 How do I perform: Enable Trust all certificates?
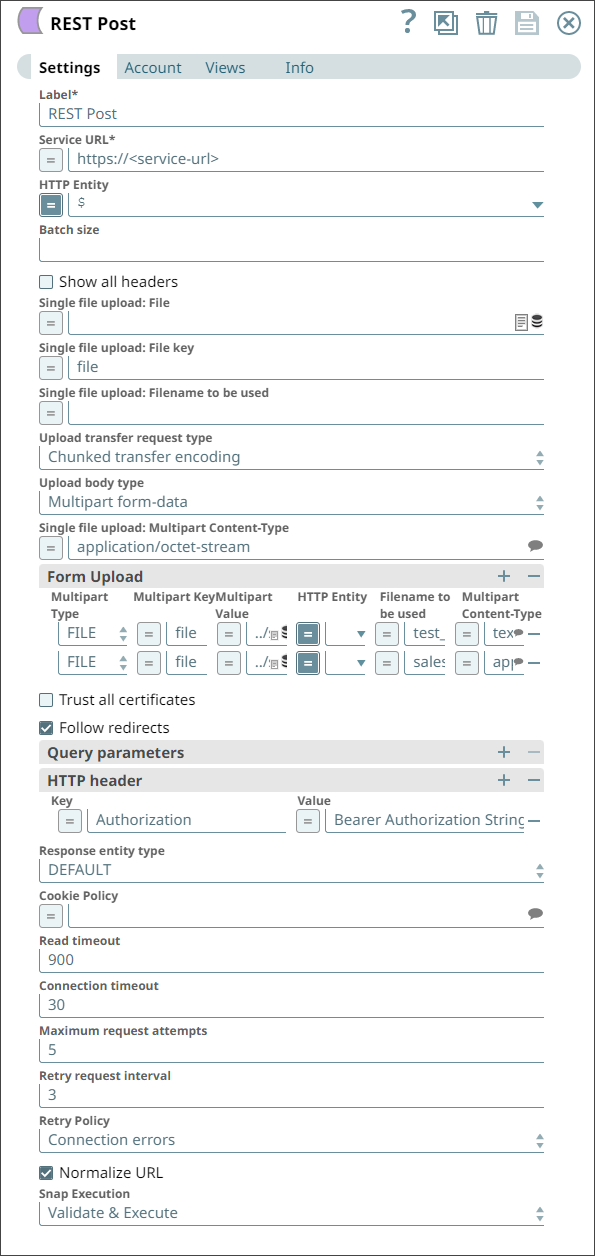45,700
